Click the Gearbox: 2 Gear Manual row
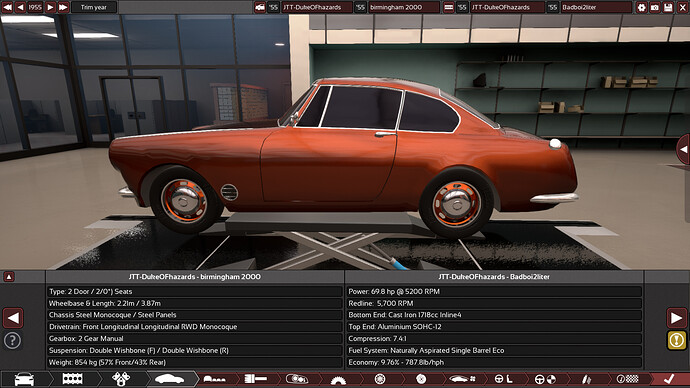Viewport: 690px width, 388px height. tap(195, 339)
